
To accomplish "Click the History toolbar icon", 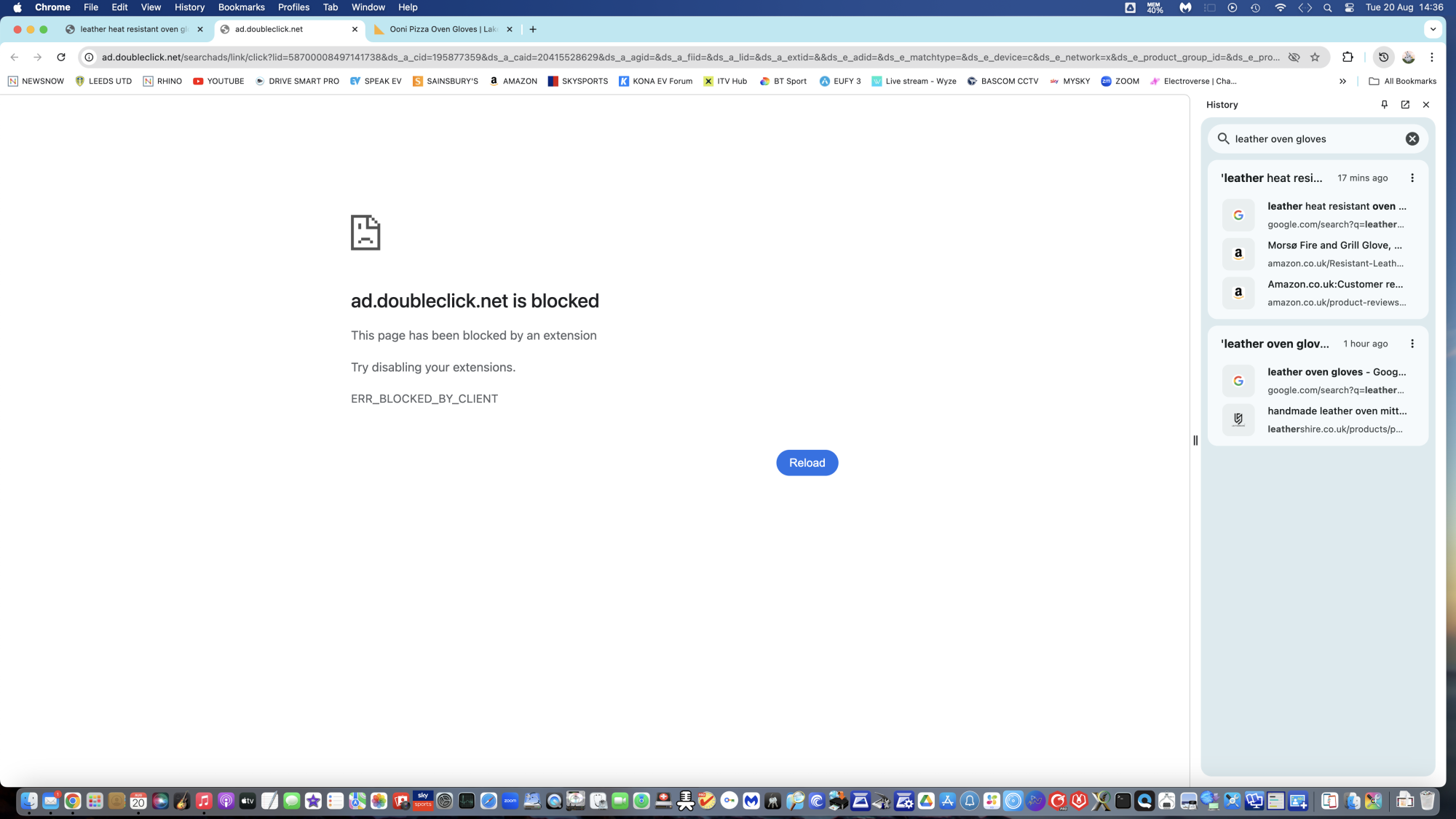I will click(x=1383, y=57).
